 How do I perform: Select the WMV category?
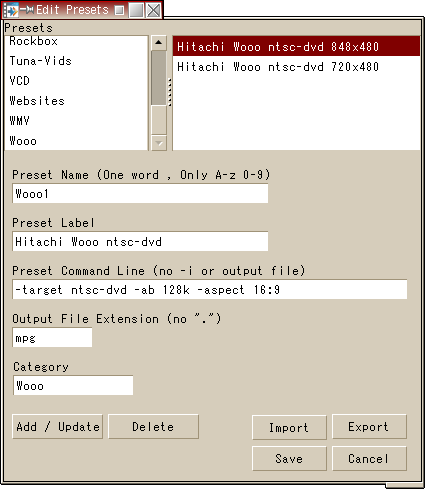[76, 121]
